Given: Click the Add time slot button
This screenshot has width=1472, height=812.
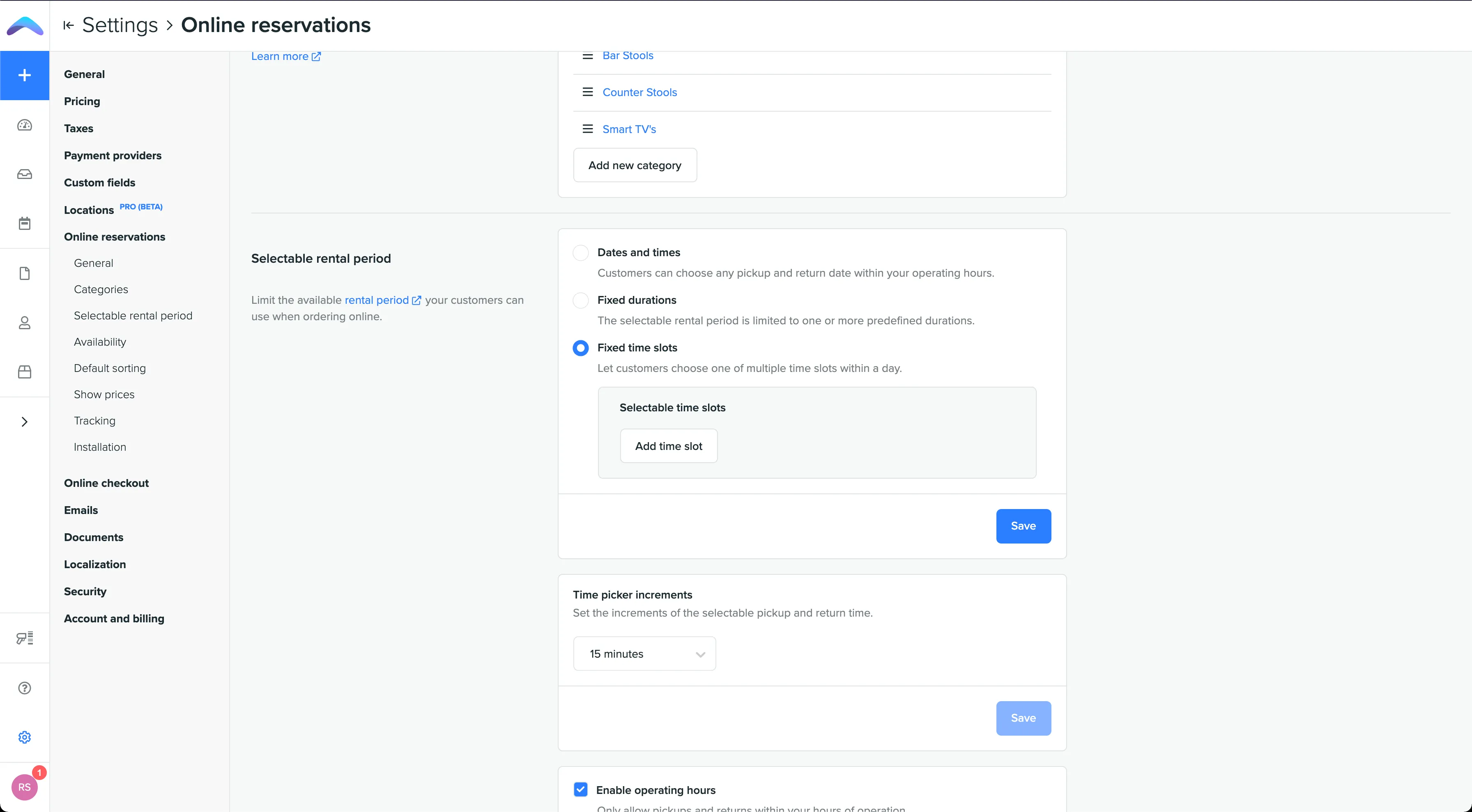Looking at the screenshot, I should 669,446.
